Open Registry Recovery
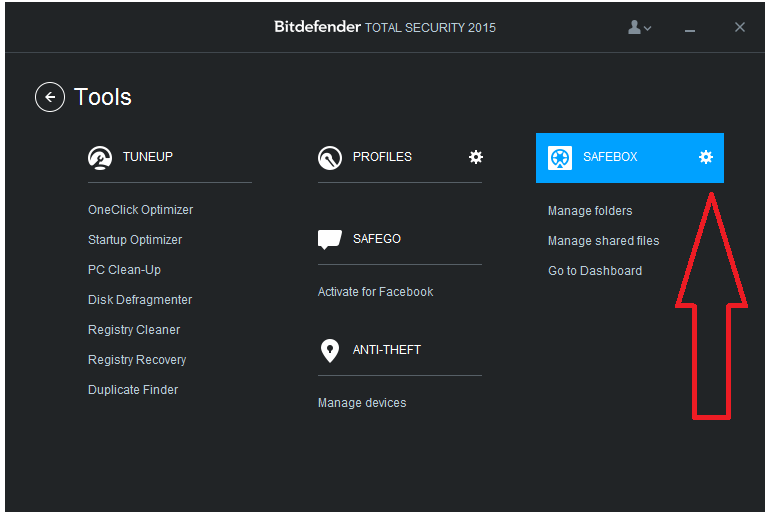Image resolution: width=767 pixels, height=516 pixels. coord(137,360)
